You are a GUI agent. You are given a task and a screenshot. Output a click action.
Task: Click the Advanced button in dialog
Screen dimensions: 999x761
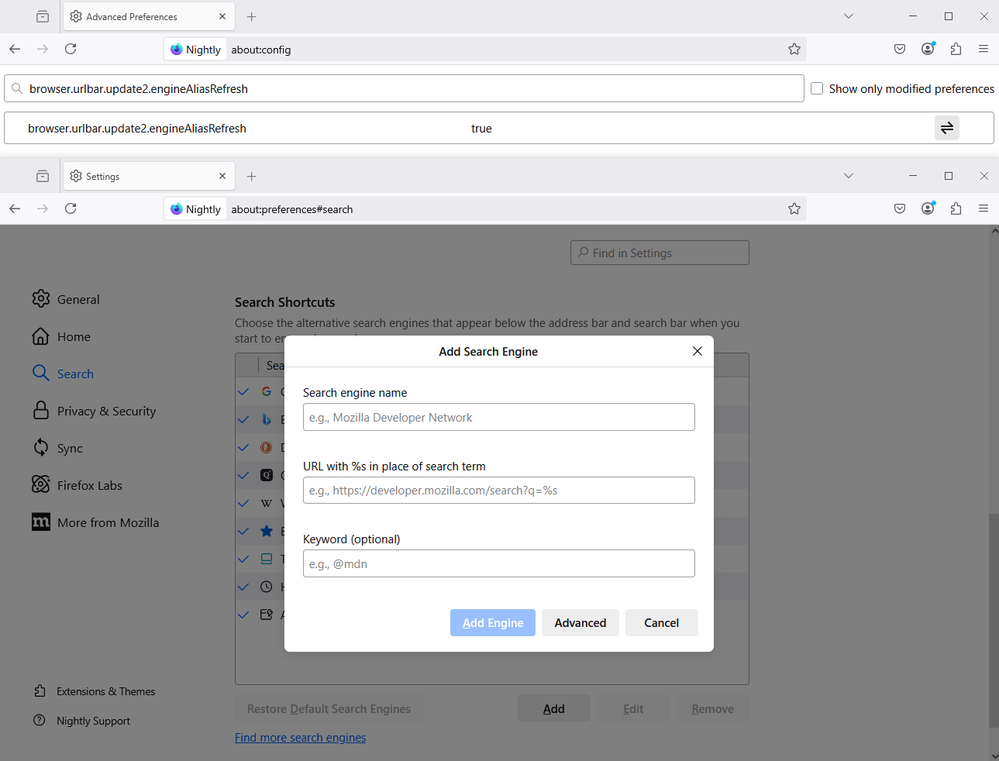(580, 623)
